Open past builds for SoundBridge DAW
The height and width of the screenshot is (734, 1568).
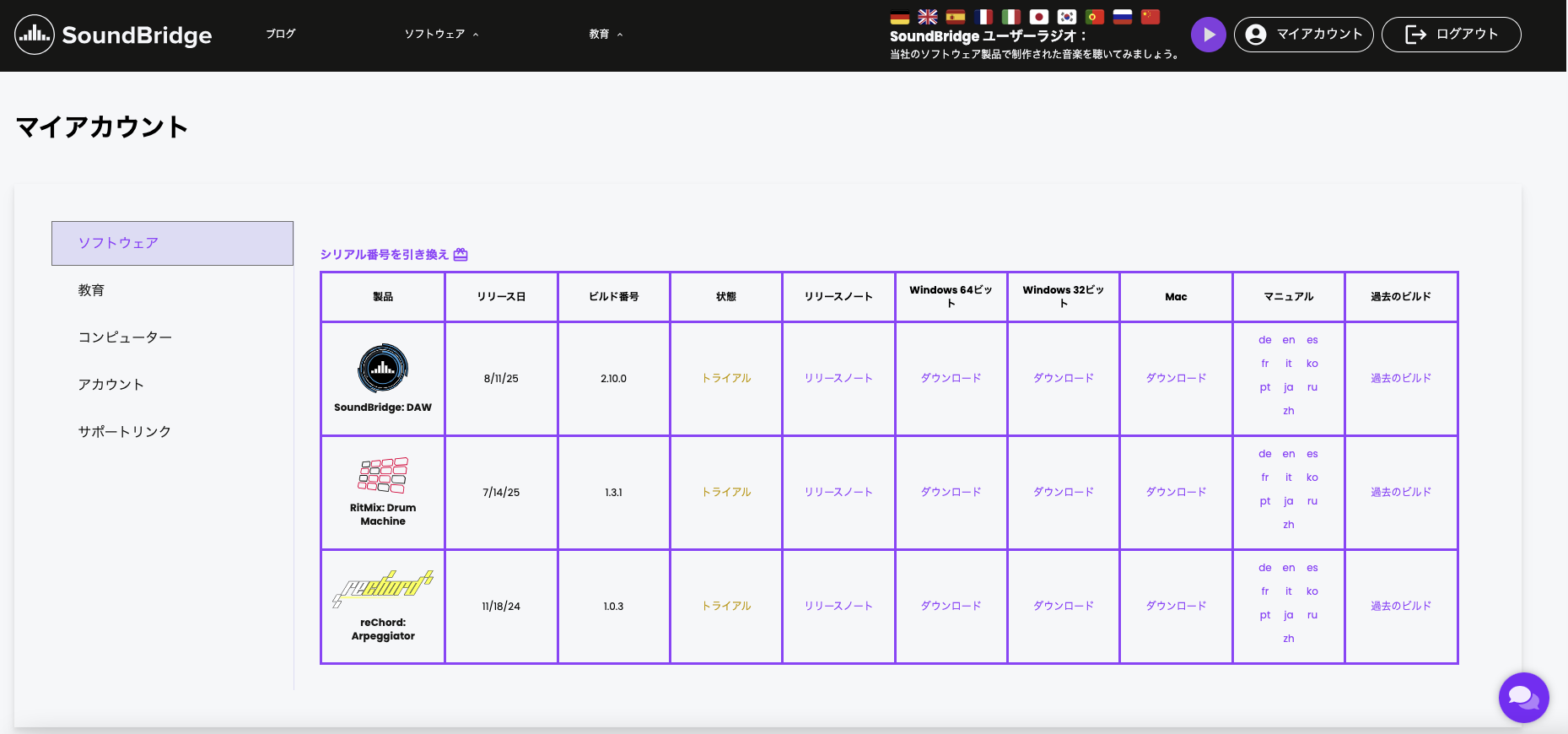coord(1401,378)
